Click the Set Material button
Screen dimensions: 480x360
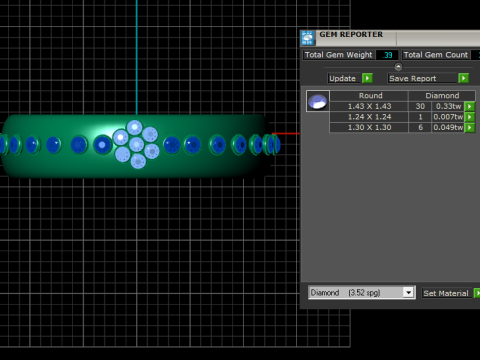(x=447, y=293)
